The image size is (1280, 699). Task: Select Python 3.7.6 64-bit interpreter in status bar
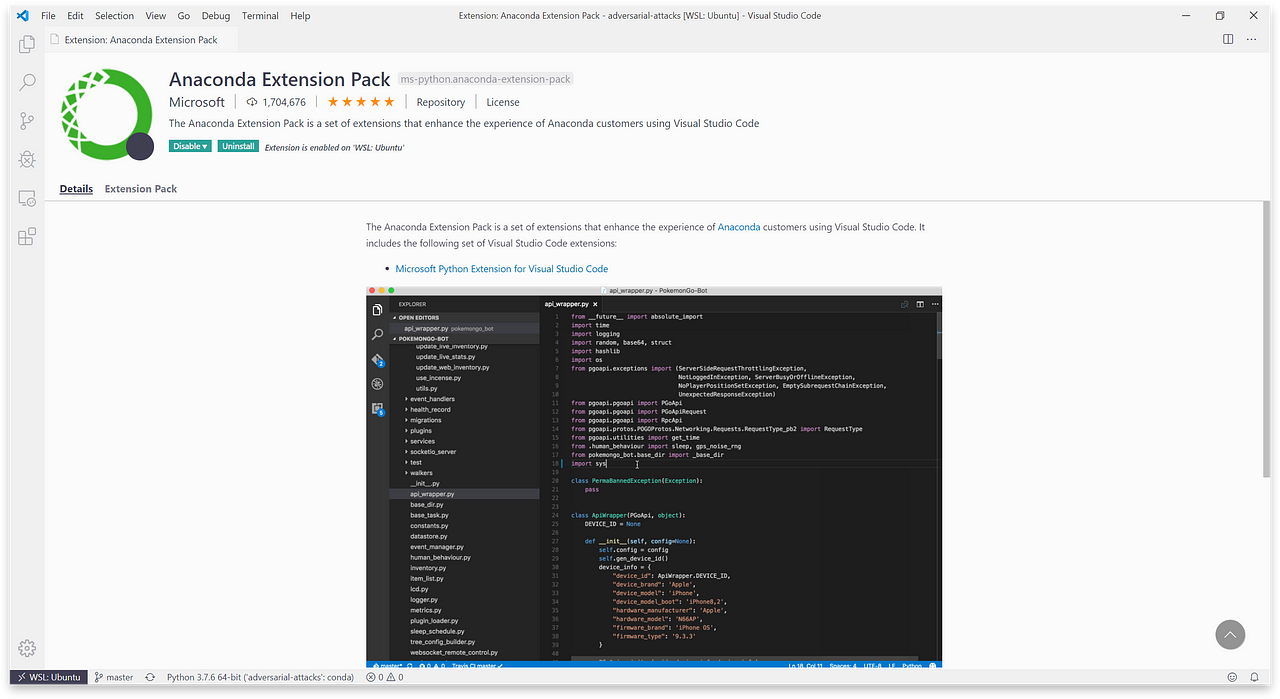[260, 677]
